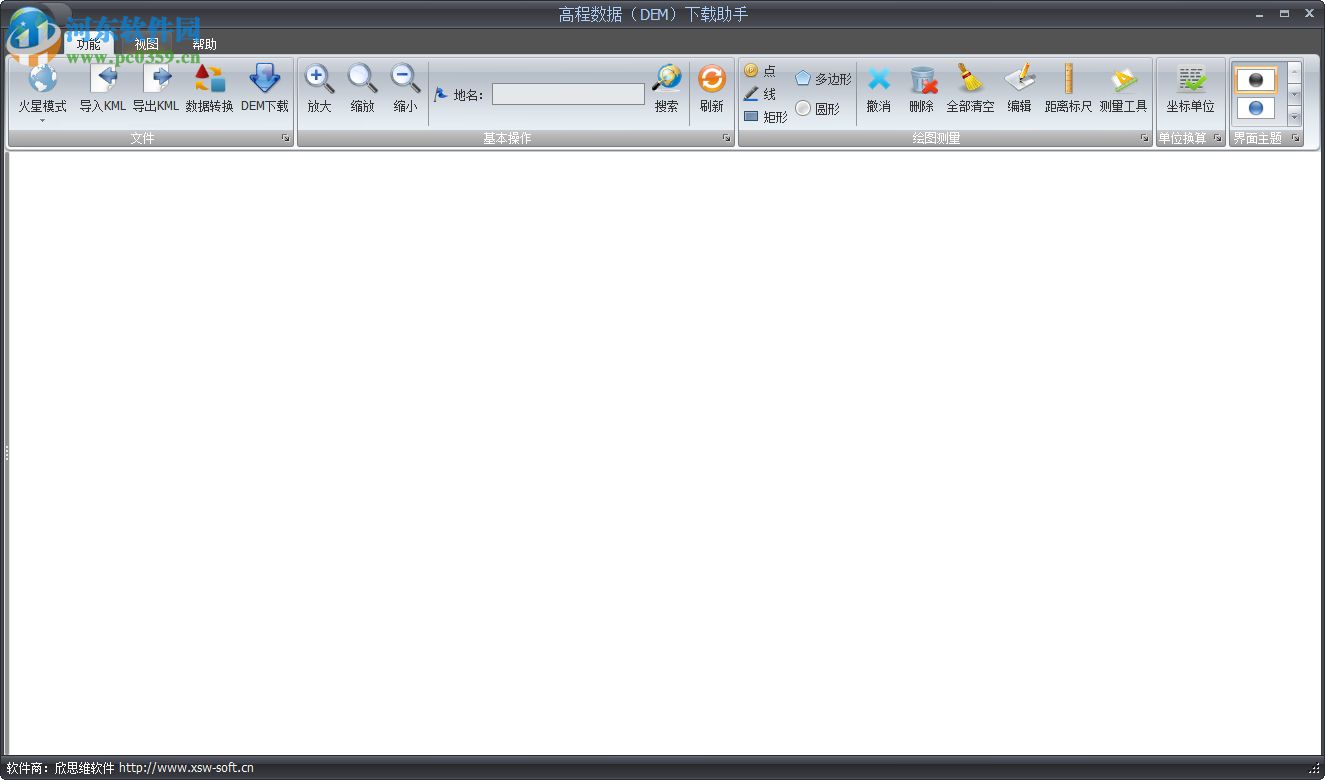Choose the 圆形 circle drawing tool
Image resolution: width=1325 pixels, height=780 pixels.
tap(818, 109)
